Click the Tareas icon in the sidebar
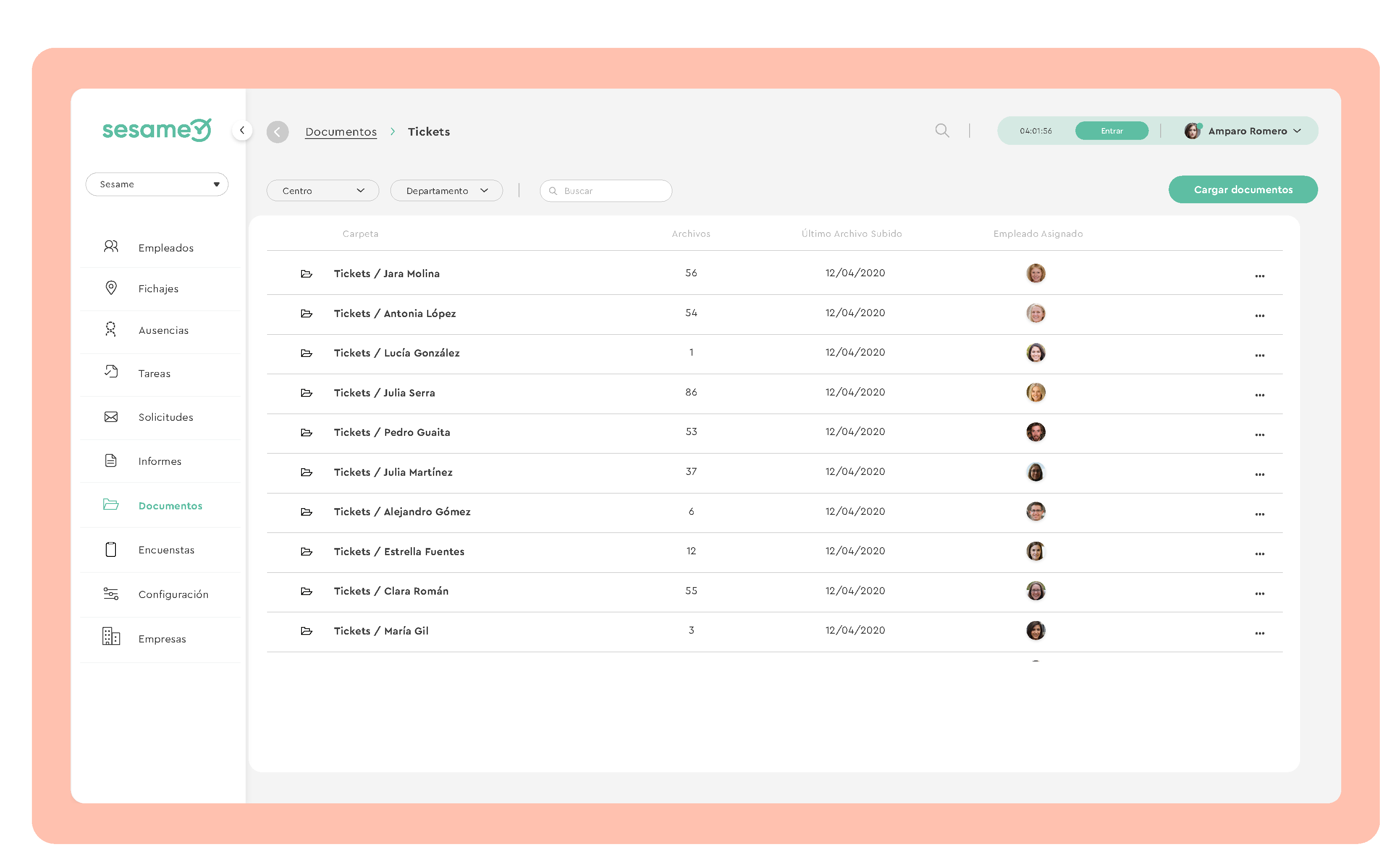The width and height of the screenshot is (1400, 868). pos(111,372)
